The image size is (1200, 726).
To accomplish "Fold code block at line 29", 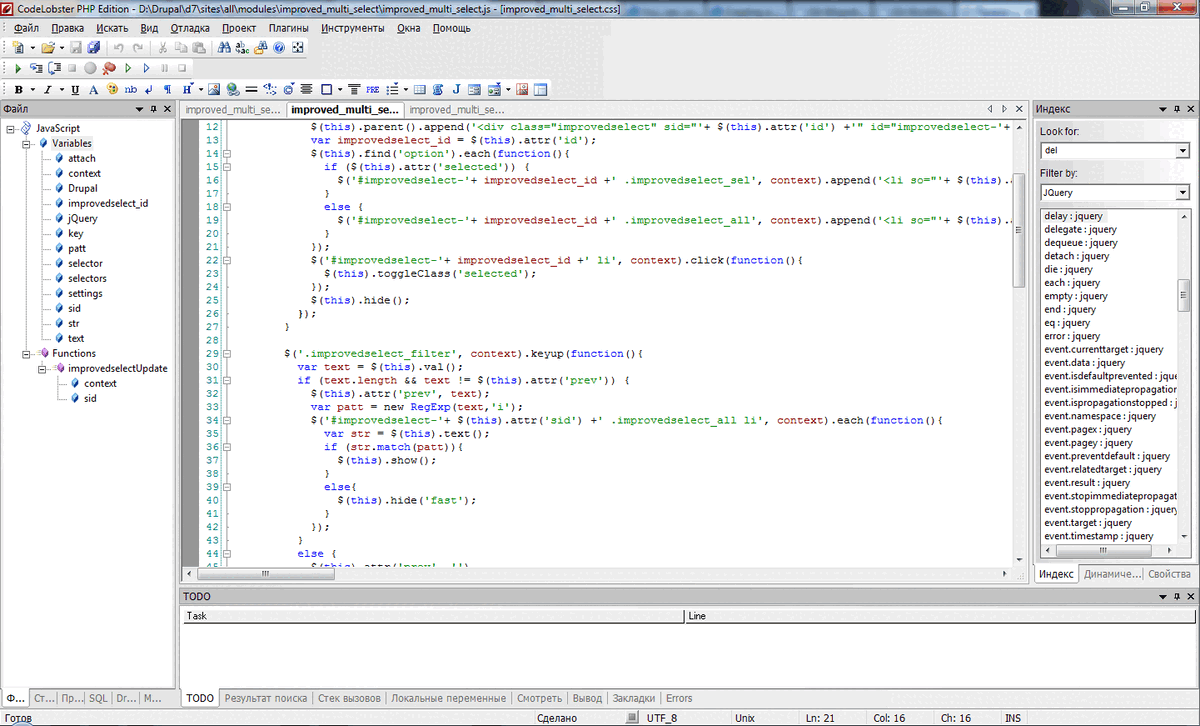I will pos(227,353).
